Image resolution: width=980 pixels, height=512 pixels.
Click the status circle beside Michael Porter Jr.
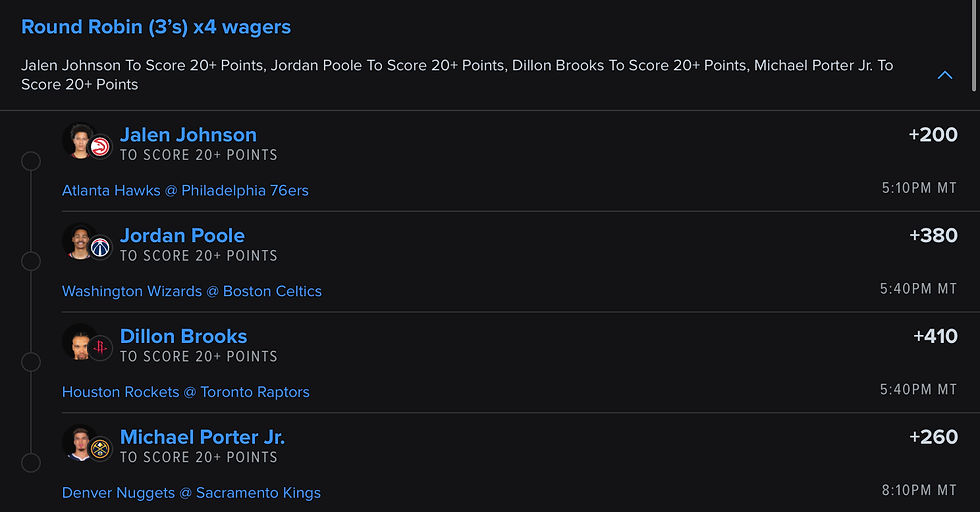pyautogui.click(x=31, y=463)
